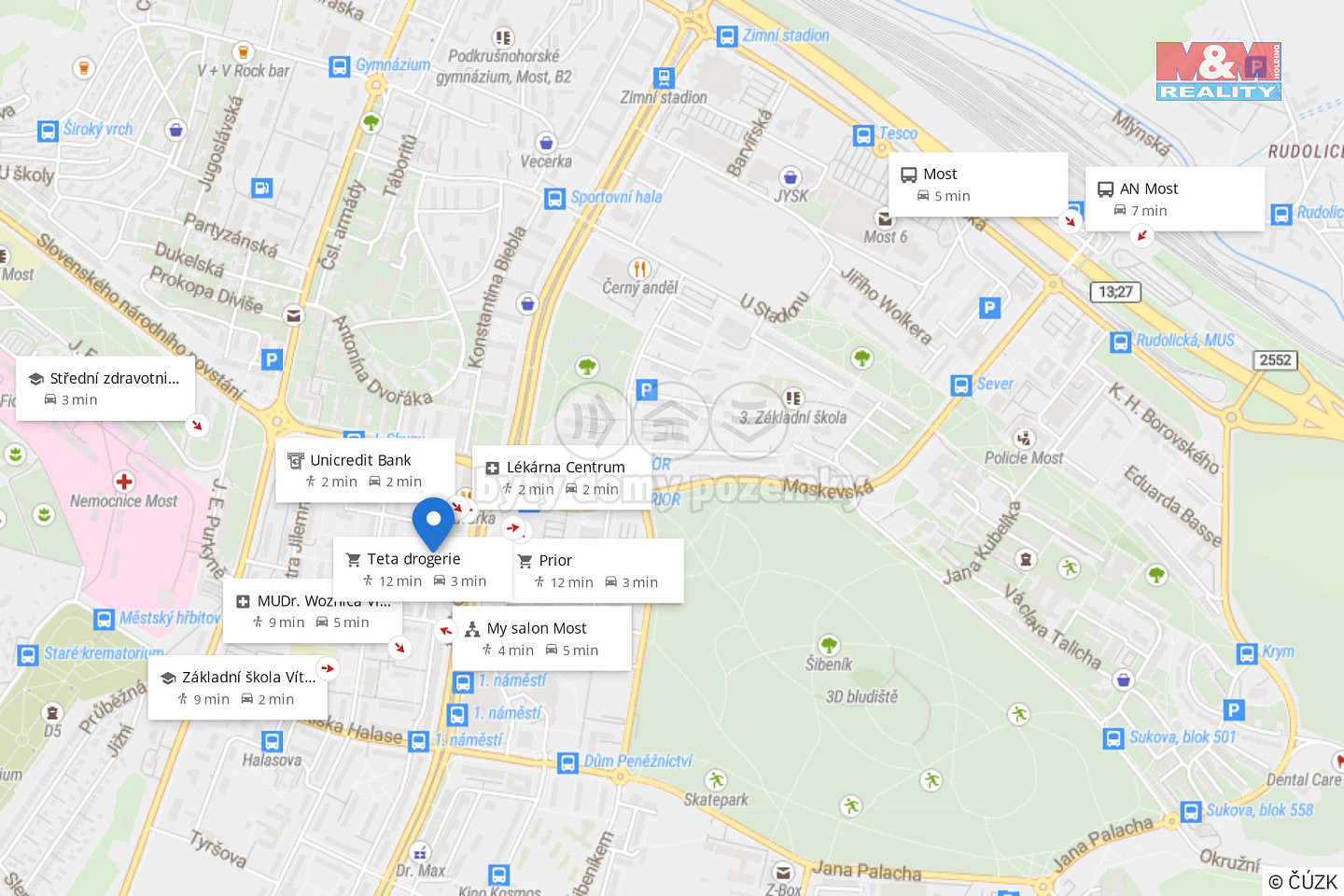Screen dimensions: 1344x896
Task: Select the Zimní stadion bus stop icon
Action: tap(727, 36)
